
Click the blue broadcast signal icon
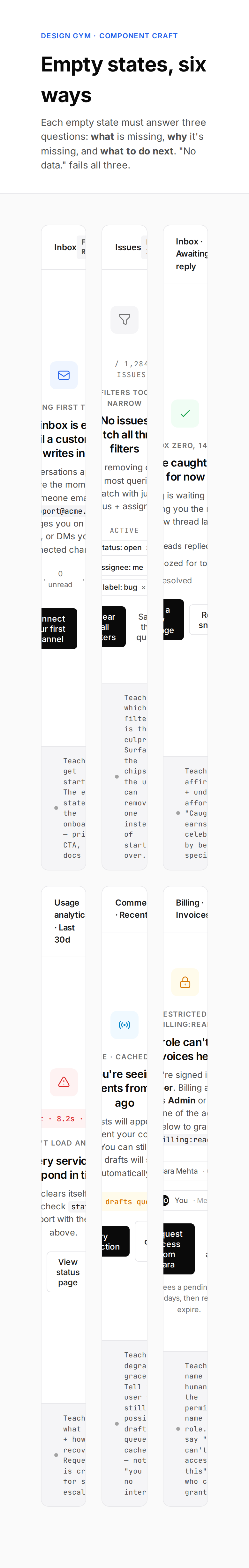124,1025
